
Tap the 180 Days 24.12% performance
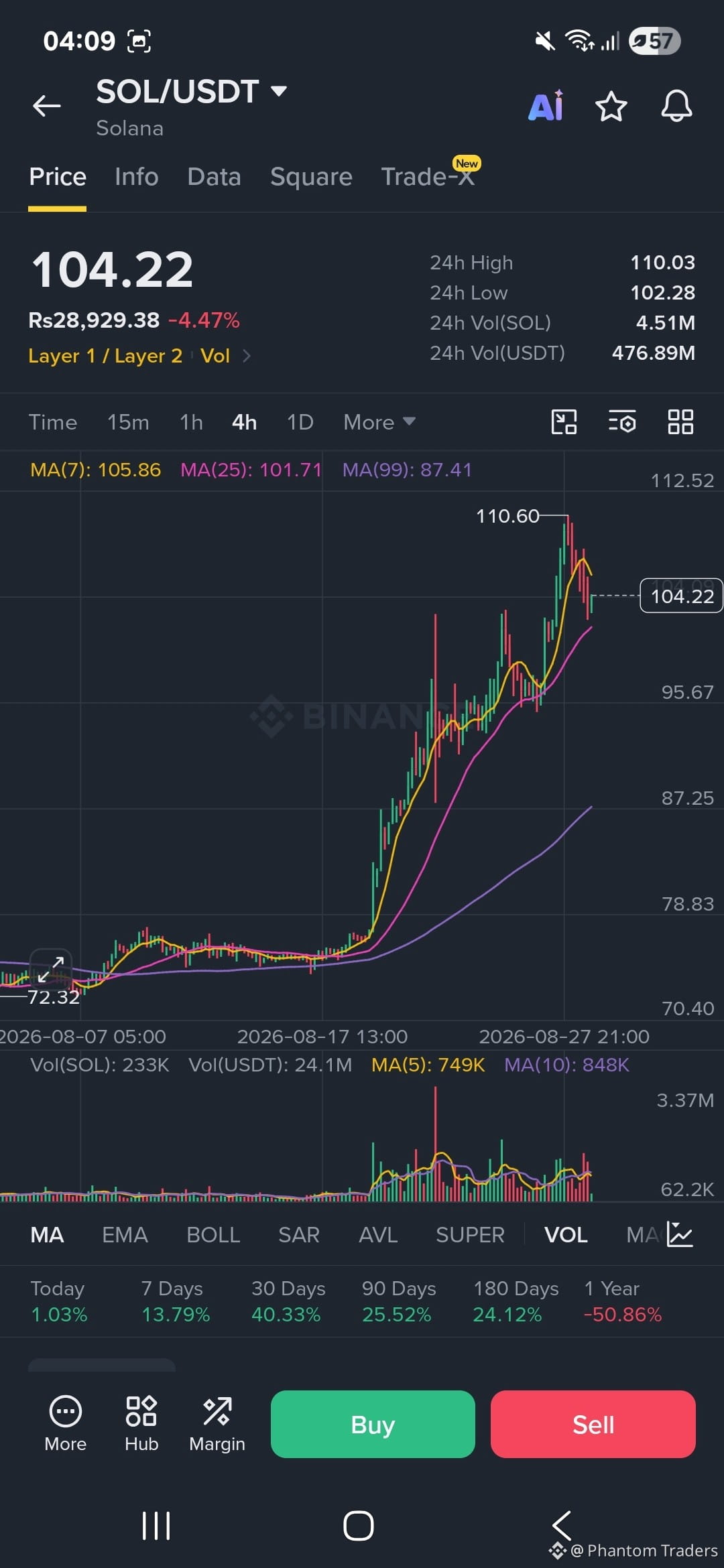coord(516,1301)
